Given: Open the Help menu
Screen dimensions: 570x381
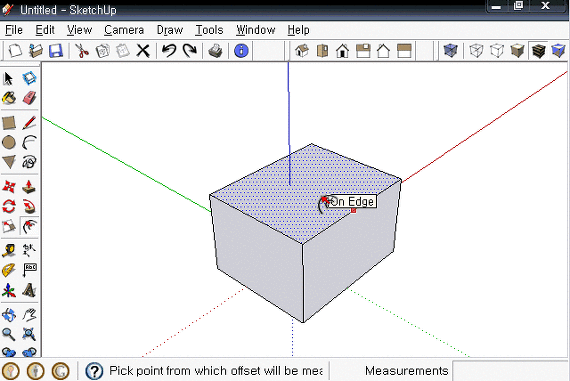Looking at the screenshot, I should [298, 30].
